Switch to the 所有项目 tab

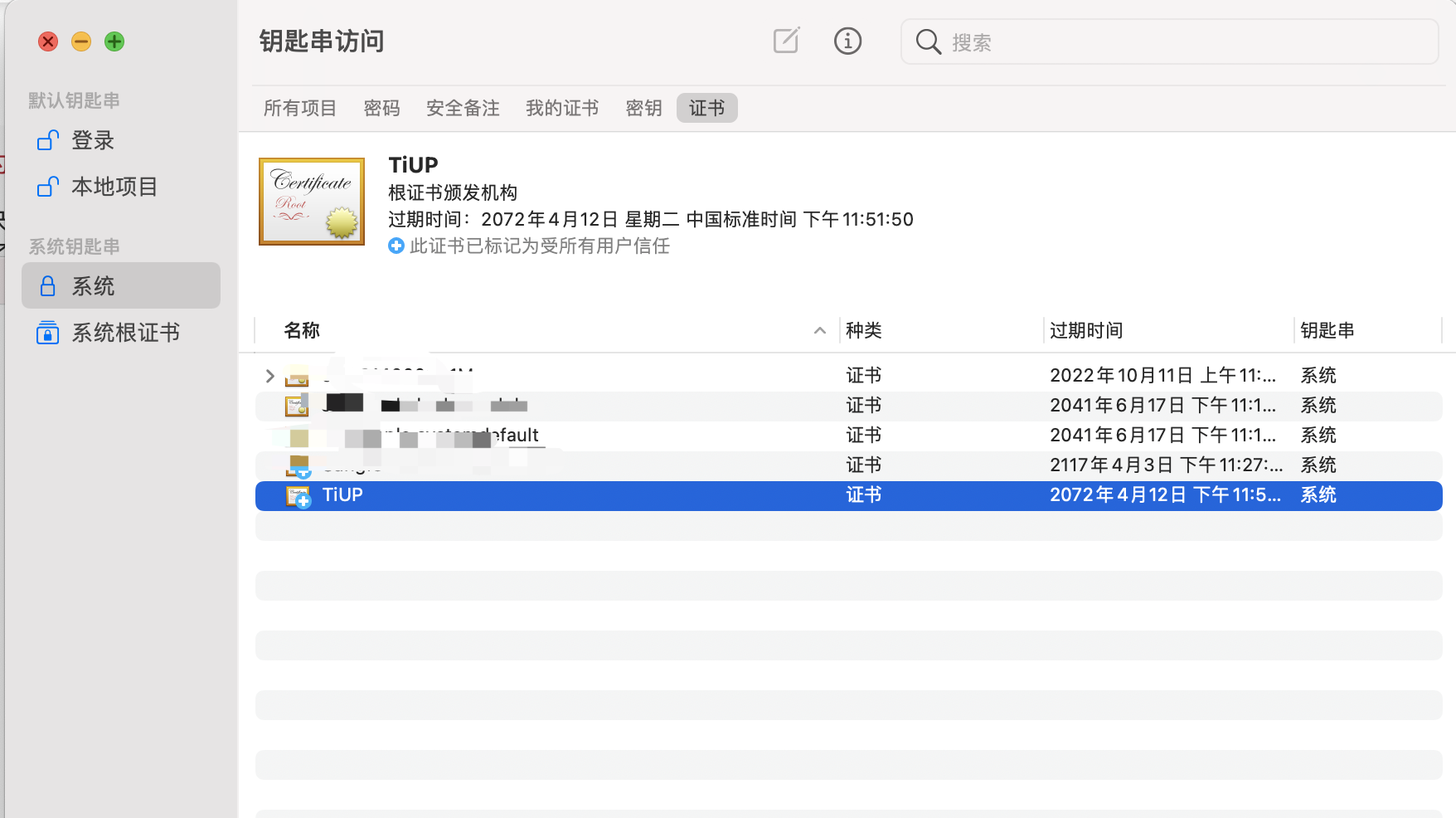point(299,108)
